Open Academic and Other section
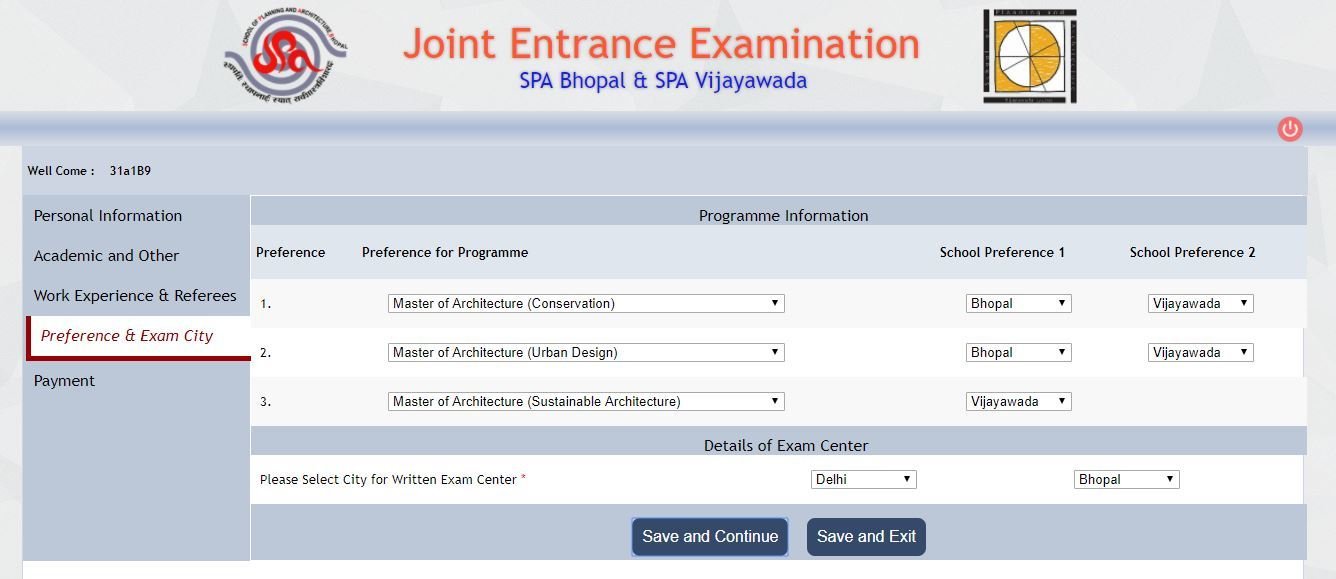Image resolution: width=1336 pixels, height=579 pixels. pyautogui.click(x=106, y=256)
